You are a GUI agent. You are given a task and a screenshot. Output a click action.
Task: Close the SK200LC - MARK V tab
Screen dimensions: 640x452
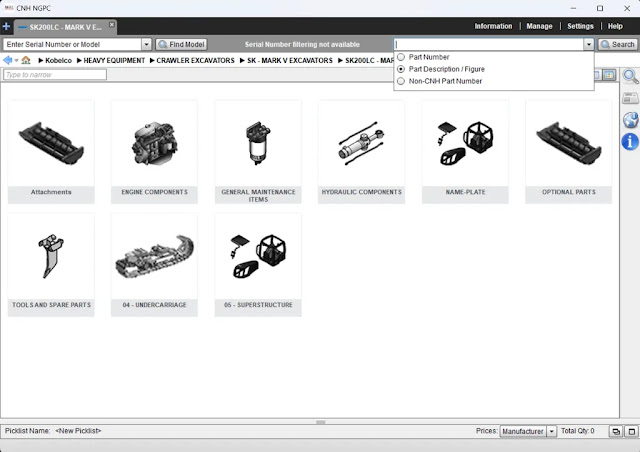tap(112, 25)
